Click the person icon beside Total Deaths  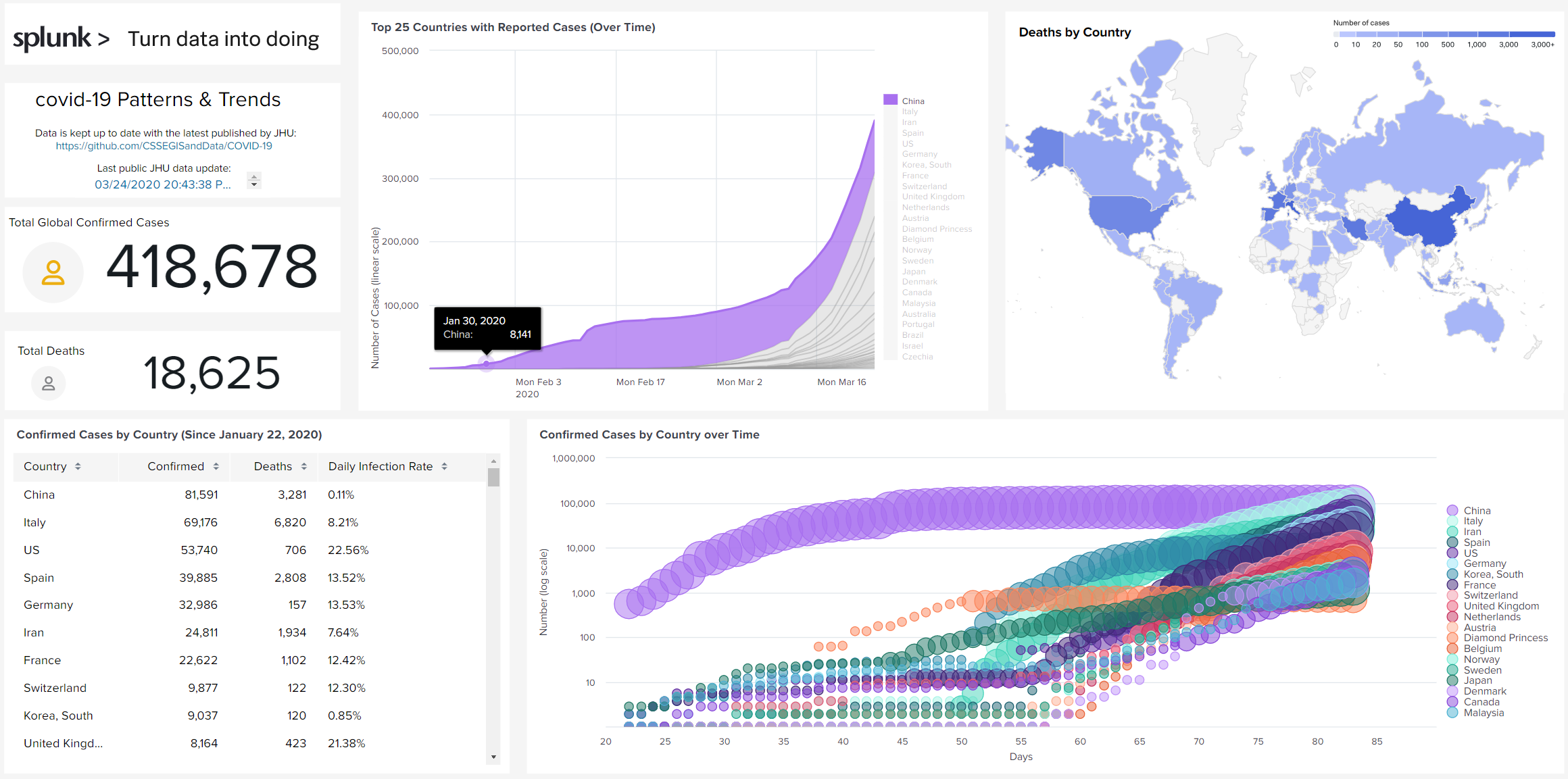click(48, 383)
